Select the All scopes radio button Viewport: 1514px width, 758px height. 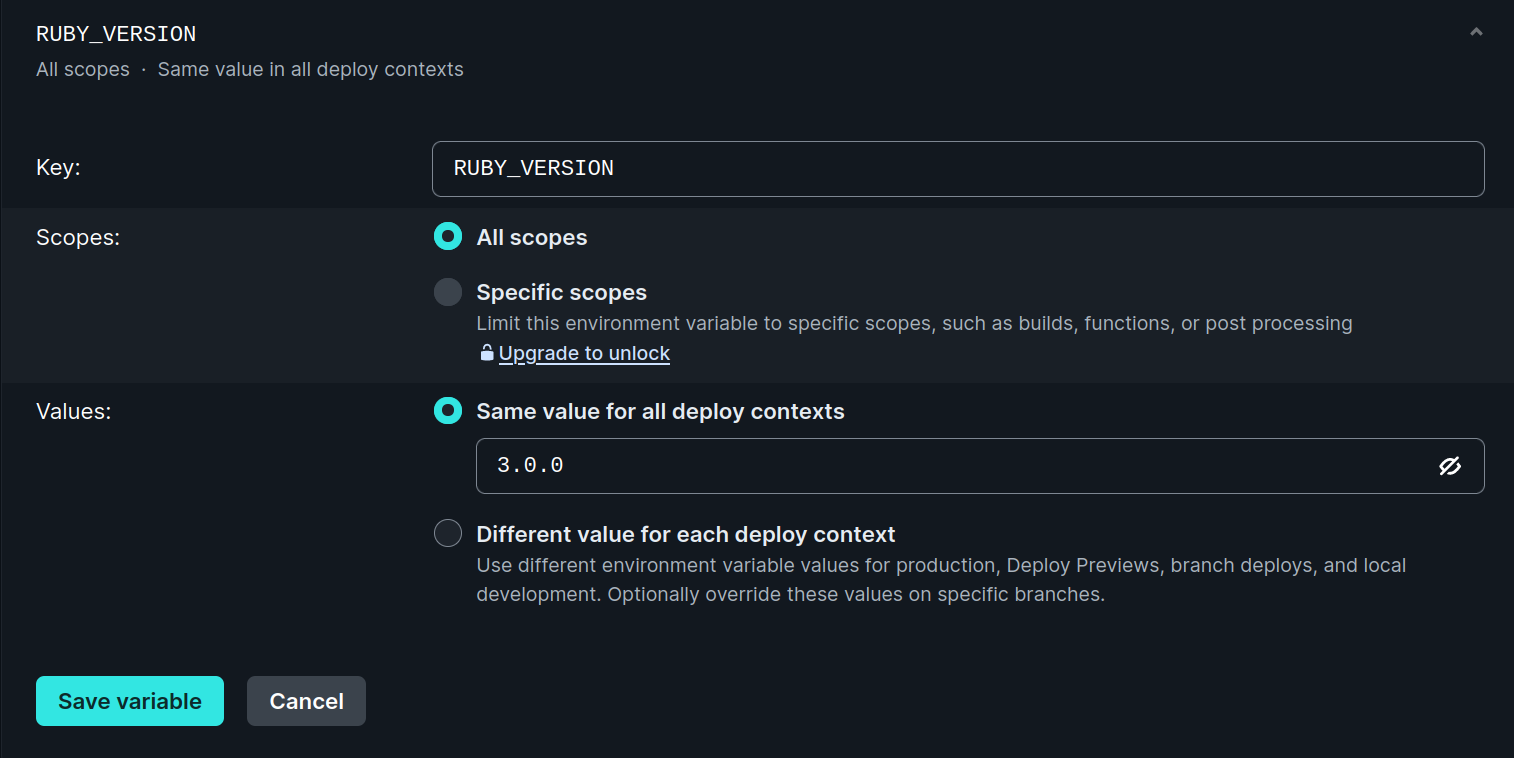pyautogui.click(x=447, y=236)
